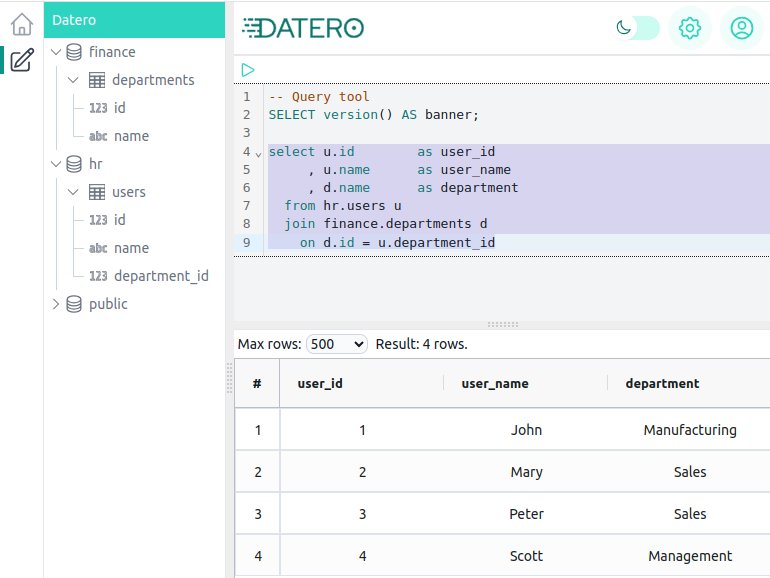
Task: Select the hr schema node
Action: pos(96,164)
